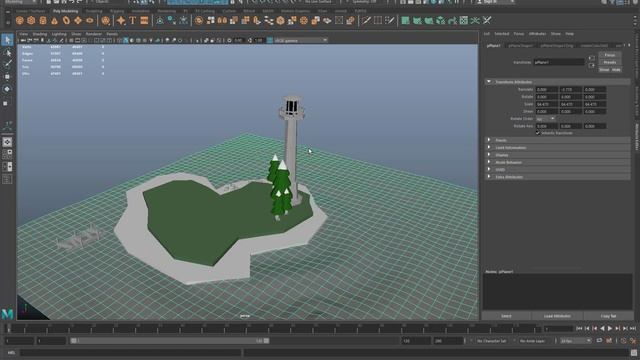Click the current frame marker on timeline
This screenshot has height=360, width=640.
coord(9,329)
